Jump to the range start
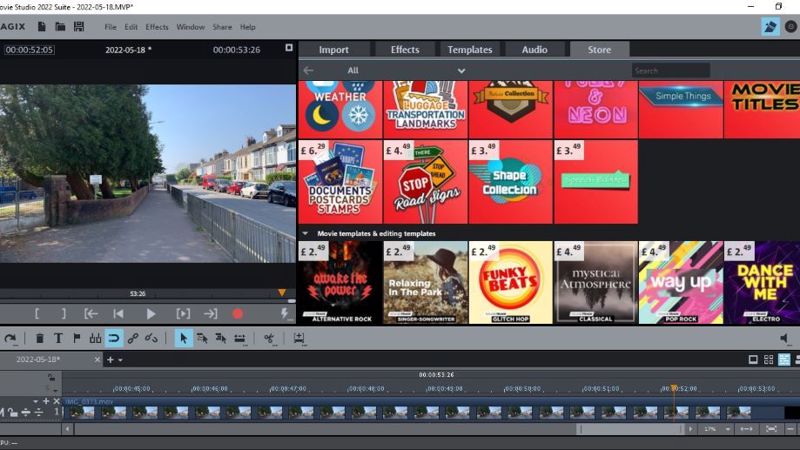The width and height of the screenshot is (800, 450). click(x=91, y=314)
